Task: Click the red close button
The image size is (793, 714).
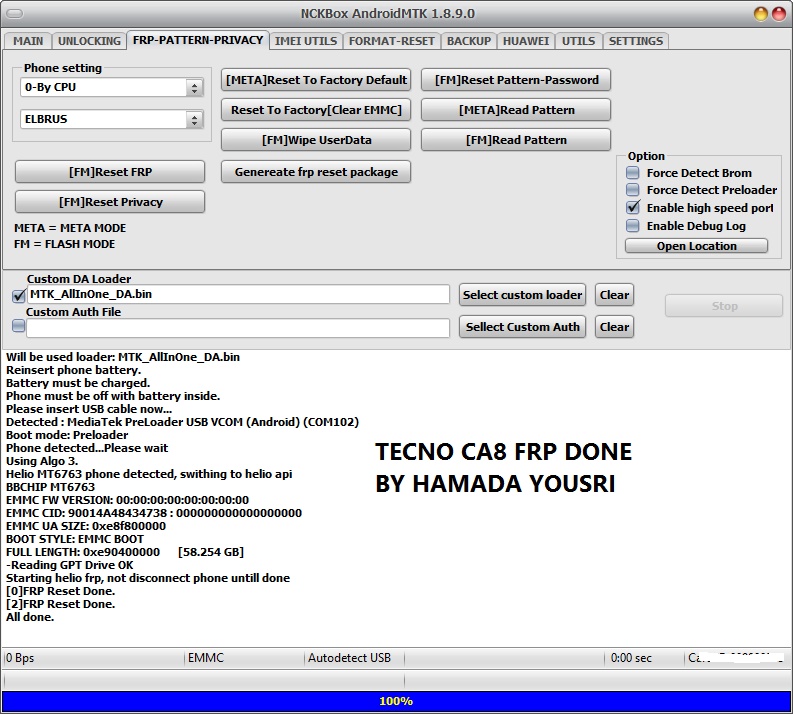Action: (779, 14)
